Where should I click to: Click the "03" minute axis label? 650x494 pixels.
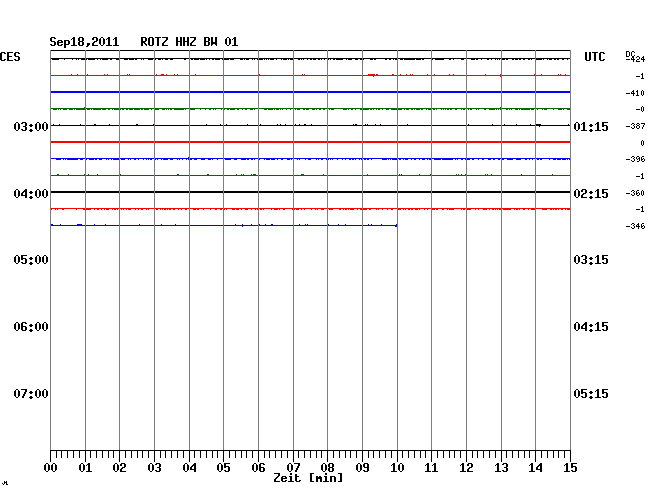(x=154, y=468)
